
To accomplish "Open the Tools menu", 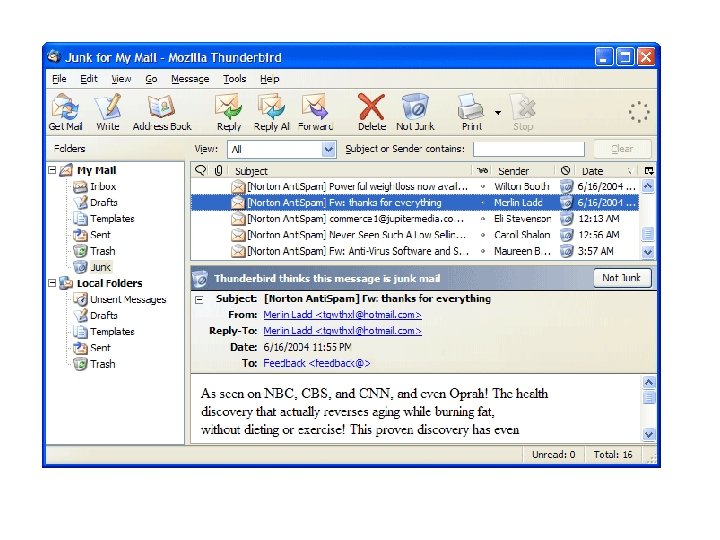I will [235, 79].
